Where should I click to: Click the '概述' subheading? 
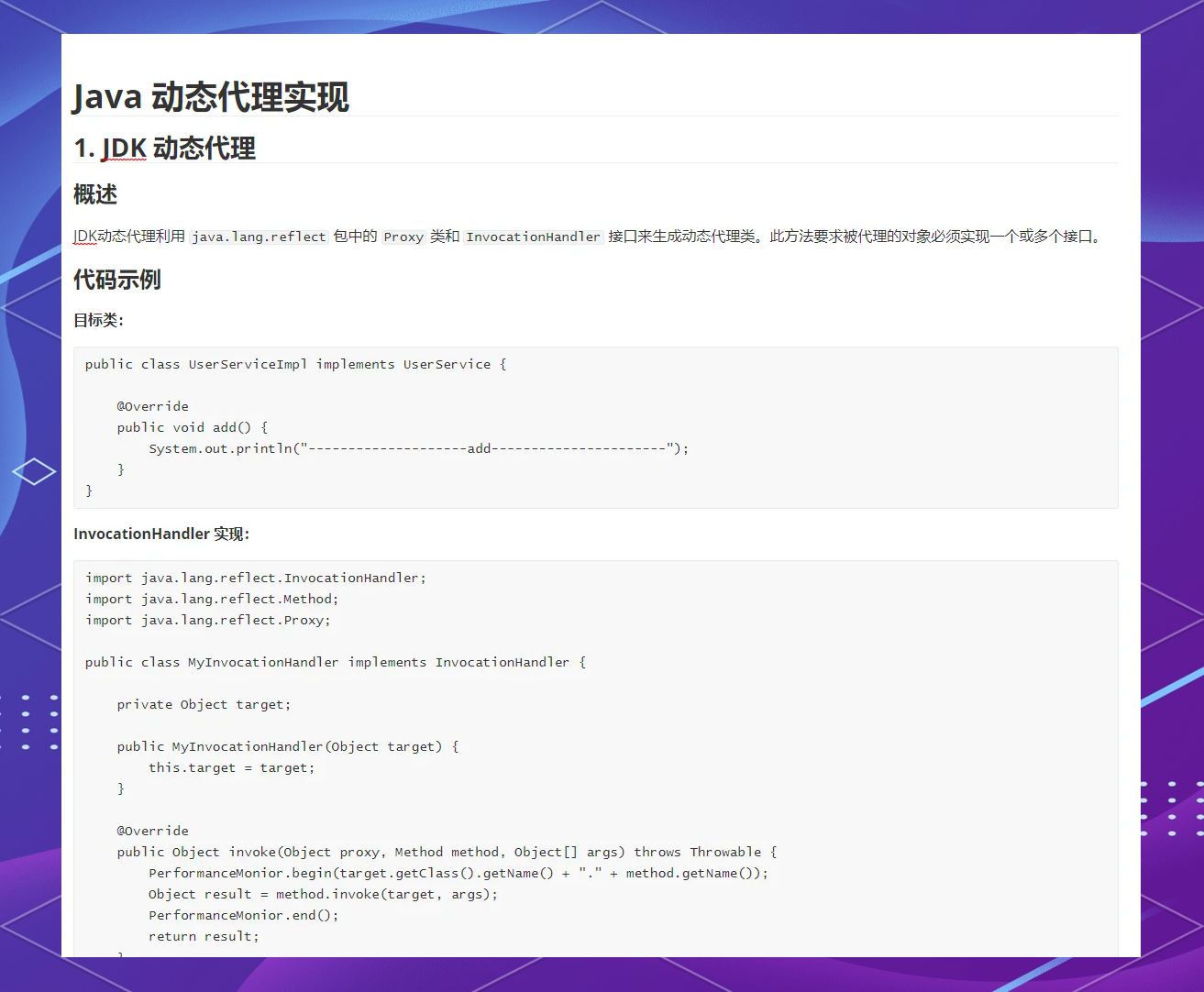[x=95, y=194]
